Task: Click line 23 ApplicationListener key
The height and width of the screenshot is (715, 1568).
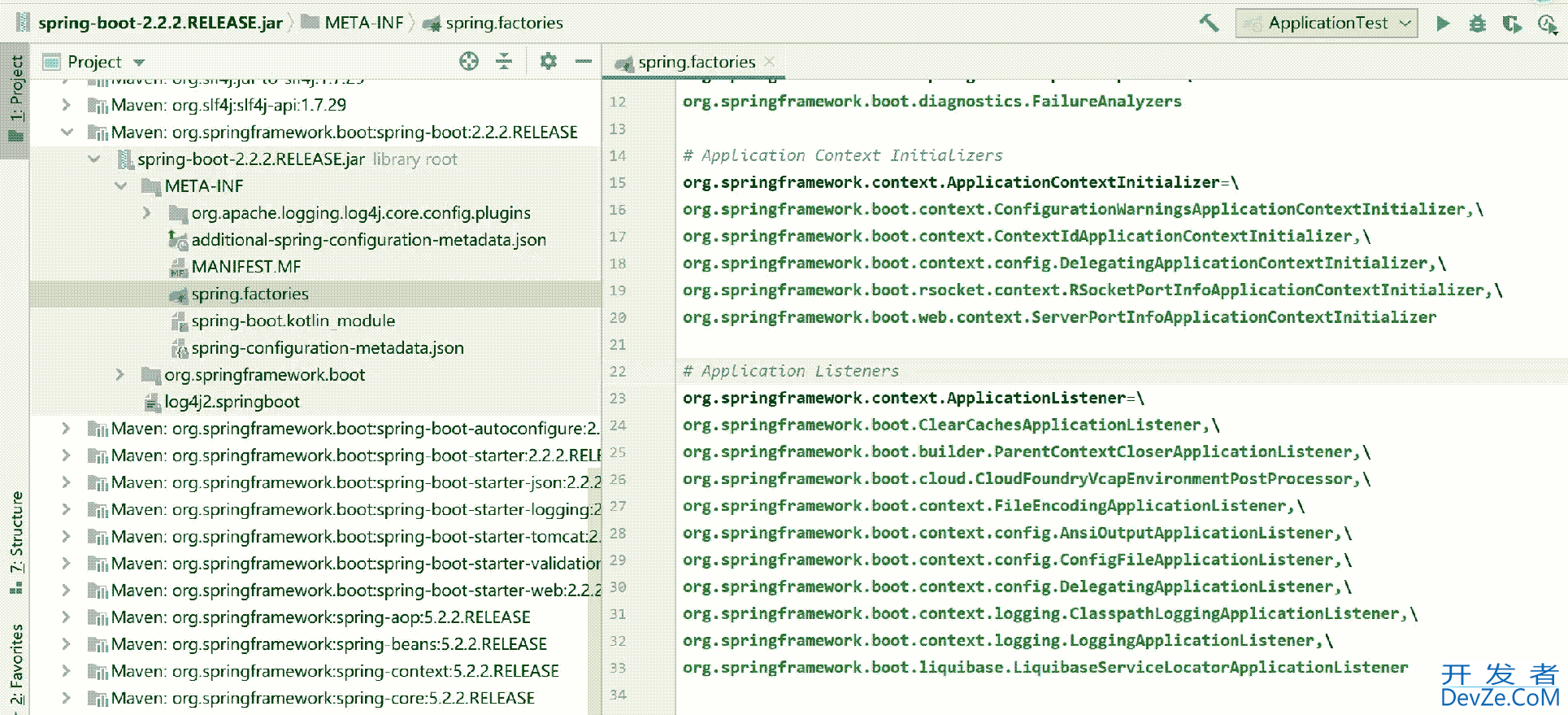Action: coord(904,398)
